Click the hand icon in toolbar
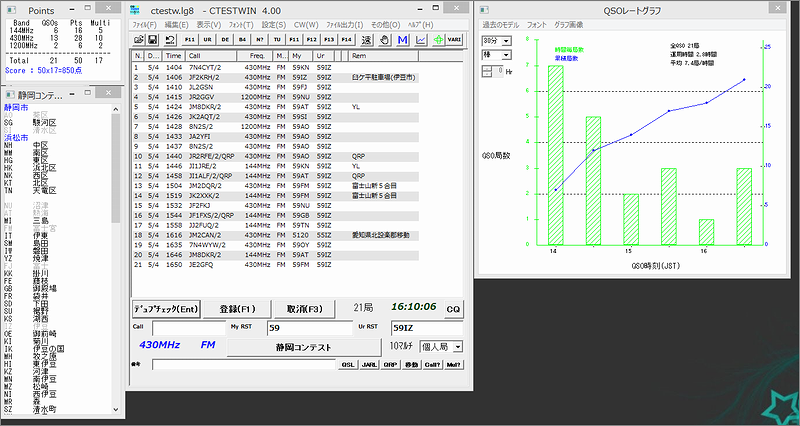Screen dimensions: 800x426 [385, 39]
